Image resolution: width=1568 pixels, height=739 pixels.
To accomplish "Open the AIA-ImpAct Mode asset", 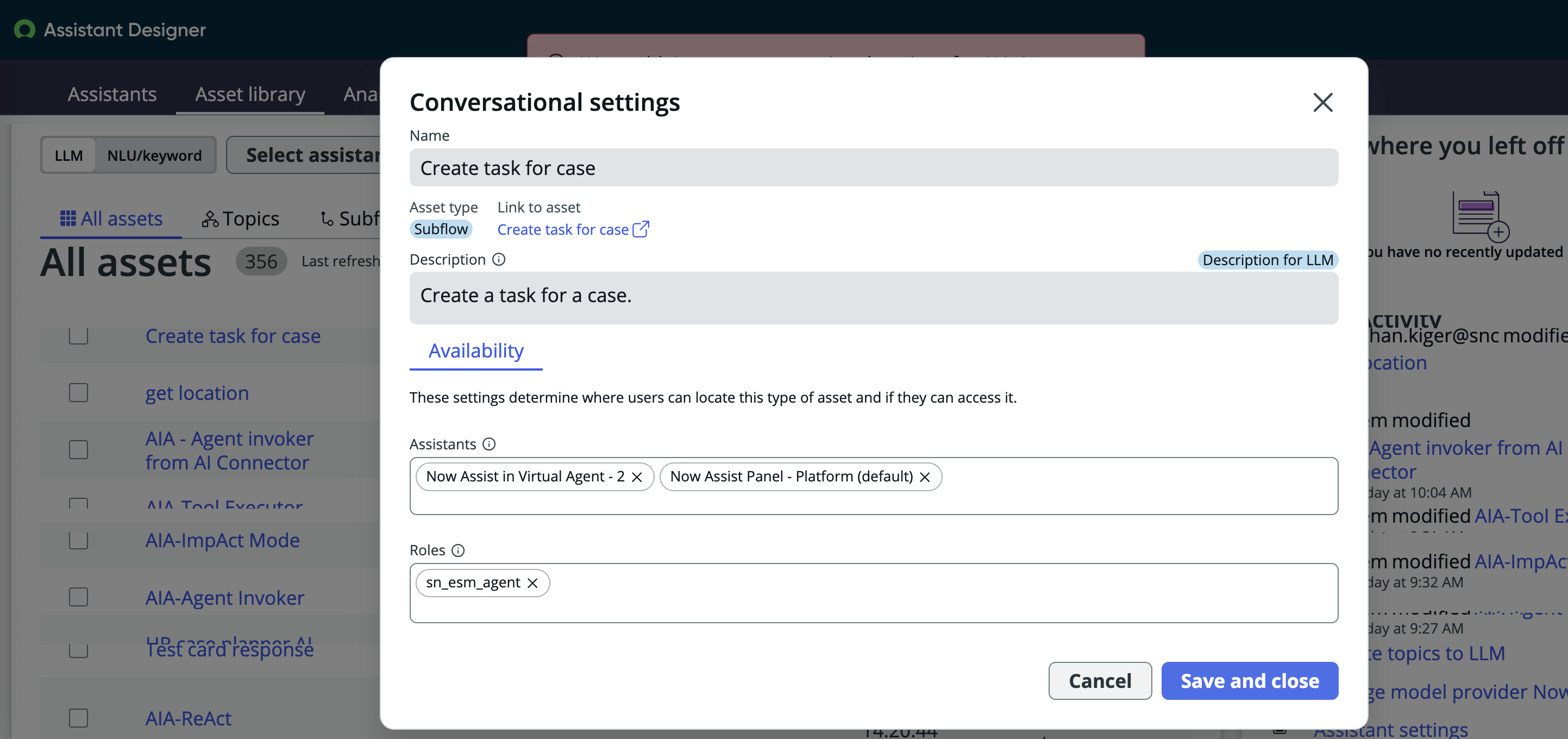I will [222, 540].
